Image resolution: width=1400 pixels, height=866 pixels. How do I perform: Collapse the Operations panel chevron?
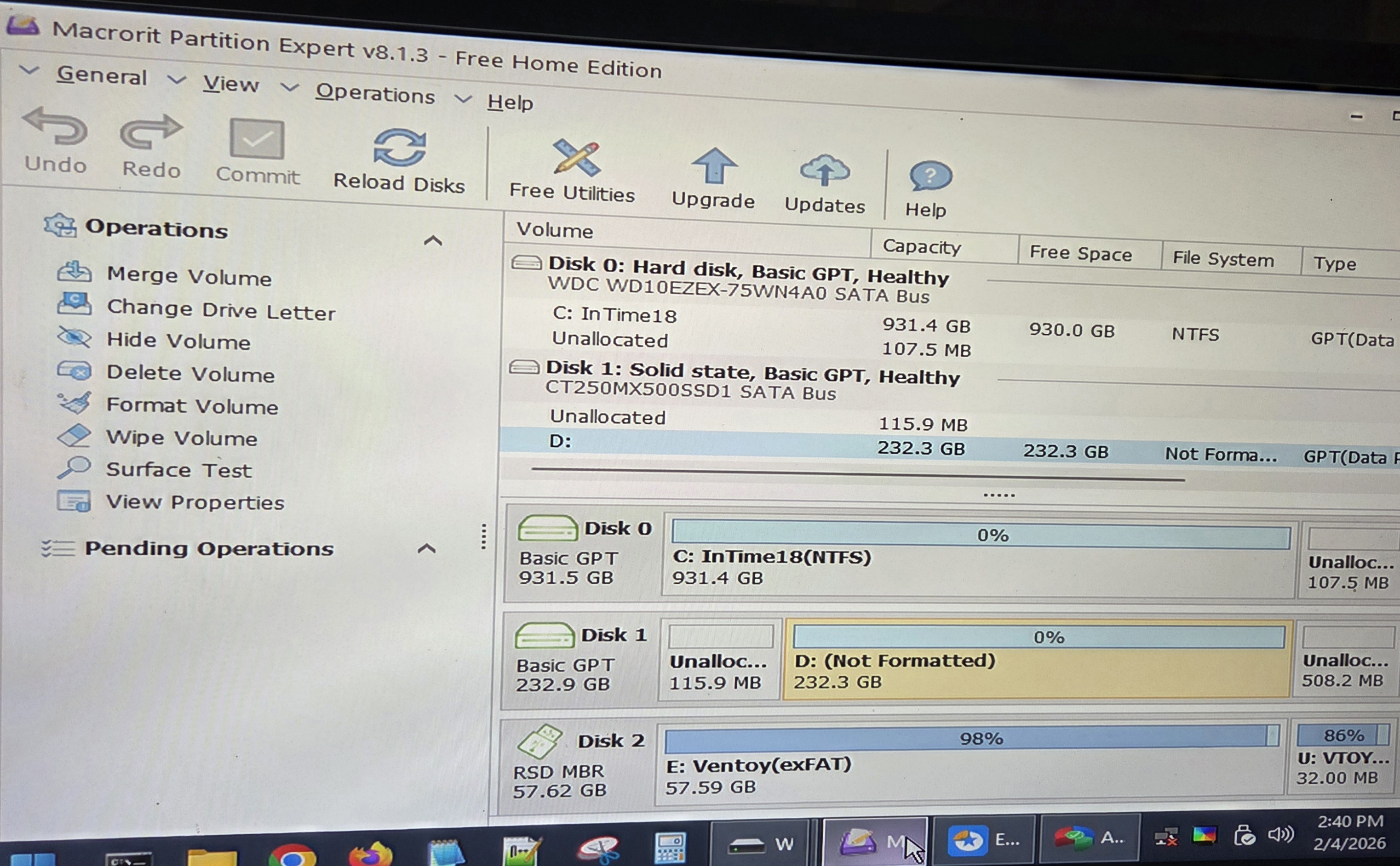[x=433, y=241]
